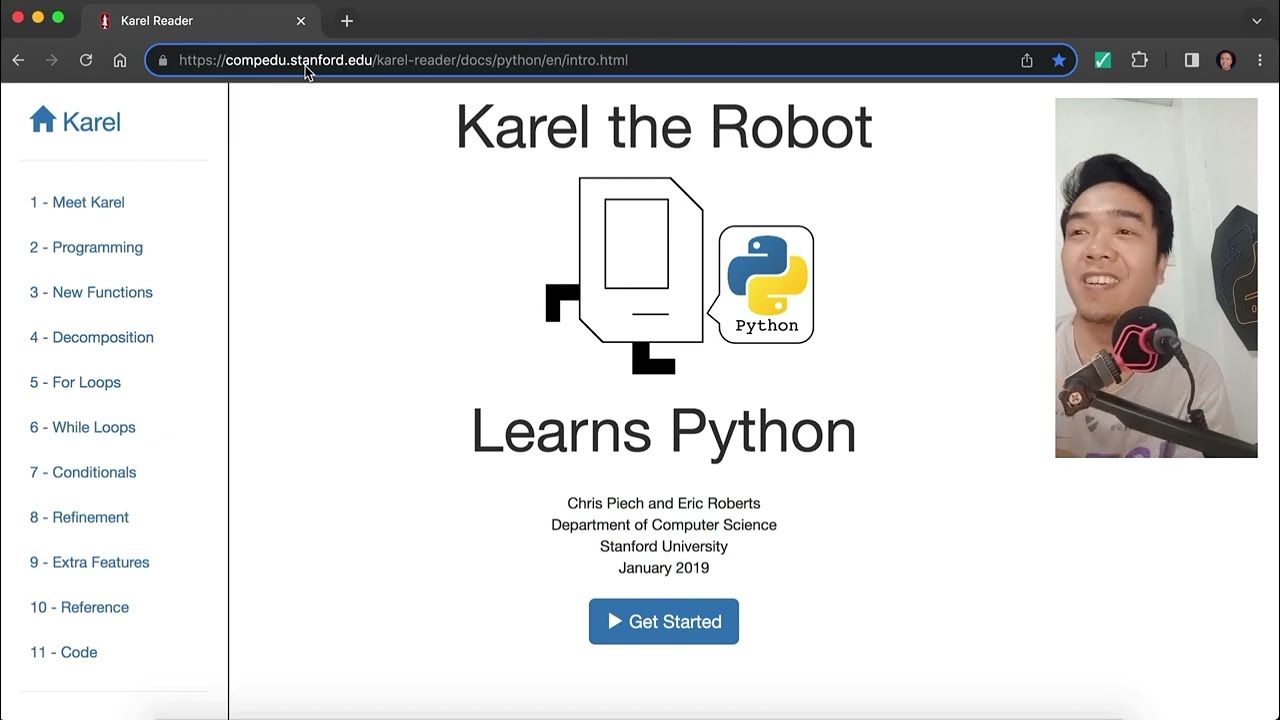Open chapter 10 - Reference
The width and height of the screenshot is (1280, 720).
point(79,607)
